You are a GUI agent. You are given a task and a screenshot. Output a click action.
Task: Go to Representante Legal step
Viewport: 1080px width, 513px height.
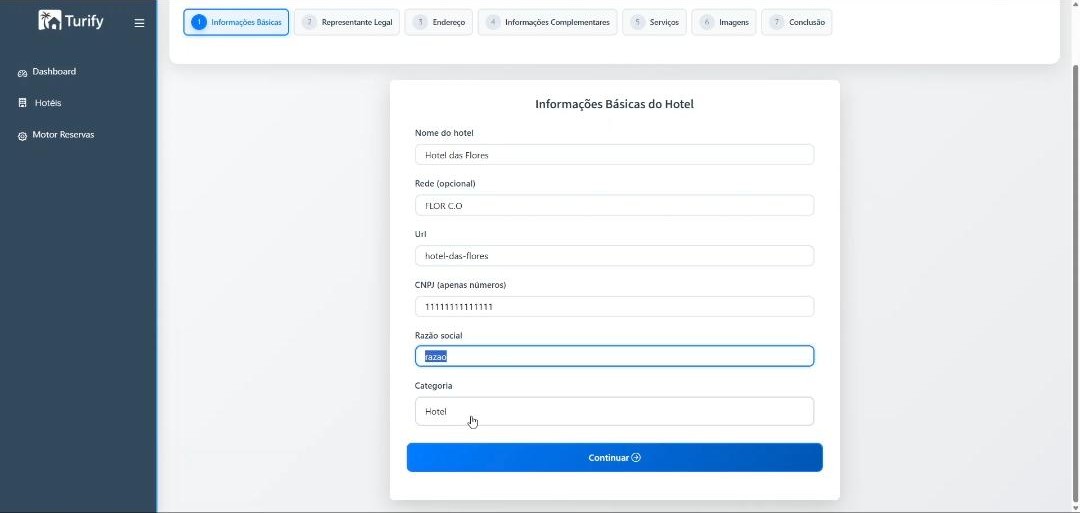click(x=346, y=22)
